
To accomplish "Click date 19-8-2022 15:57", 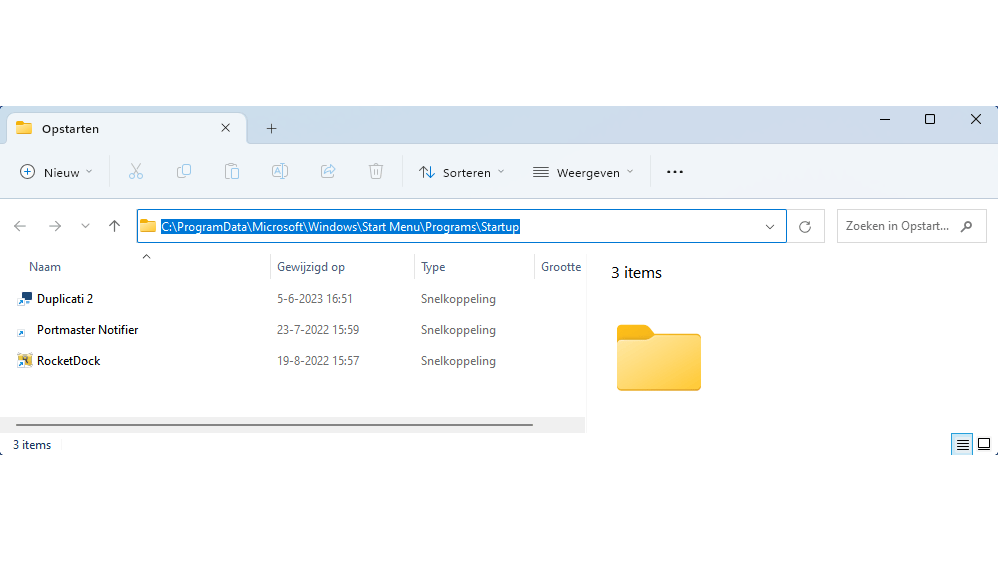I will (x=318, y=361).
